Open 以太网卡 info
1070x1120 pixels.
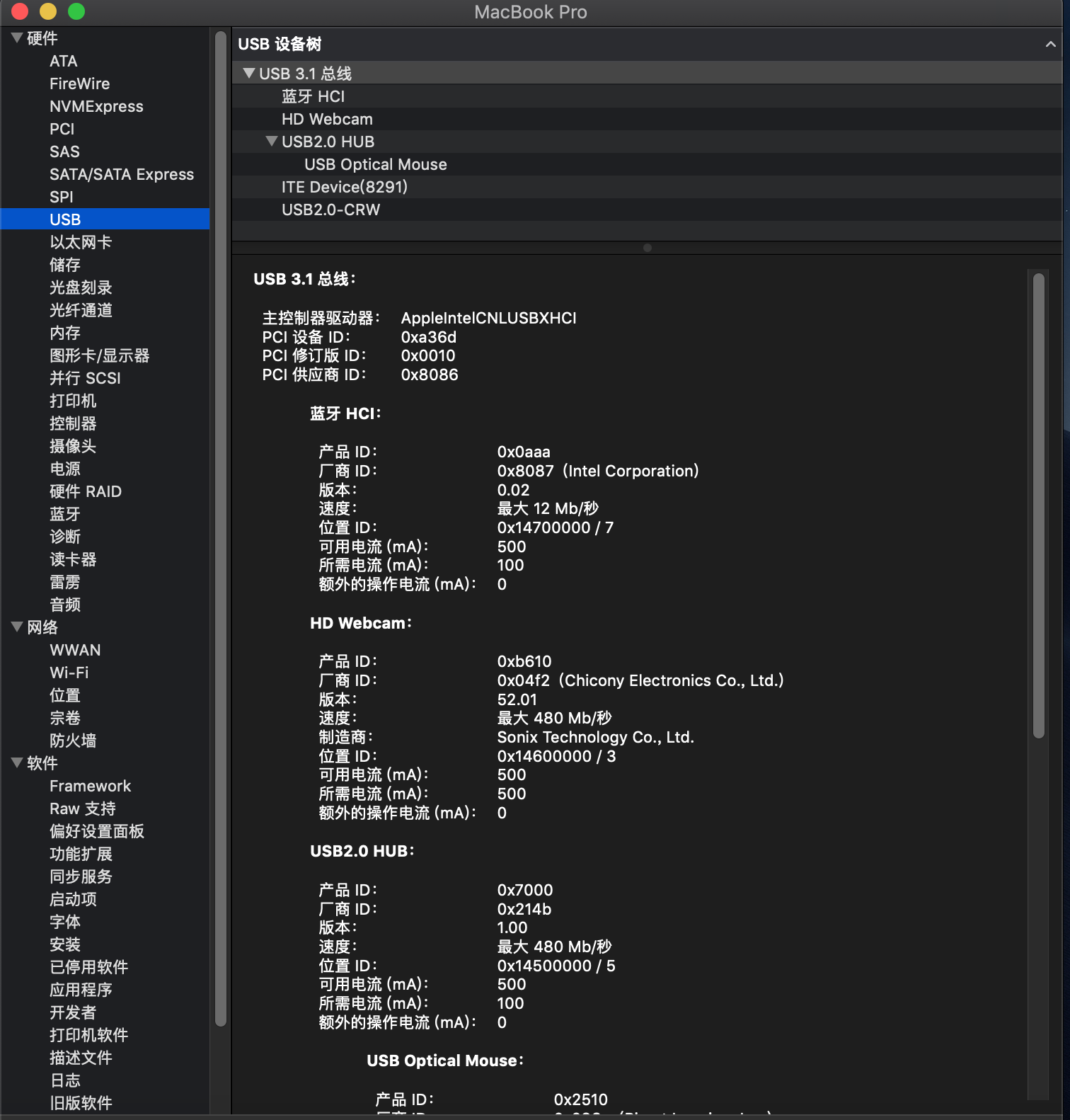[81, 242]
